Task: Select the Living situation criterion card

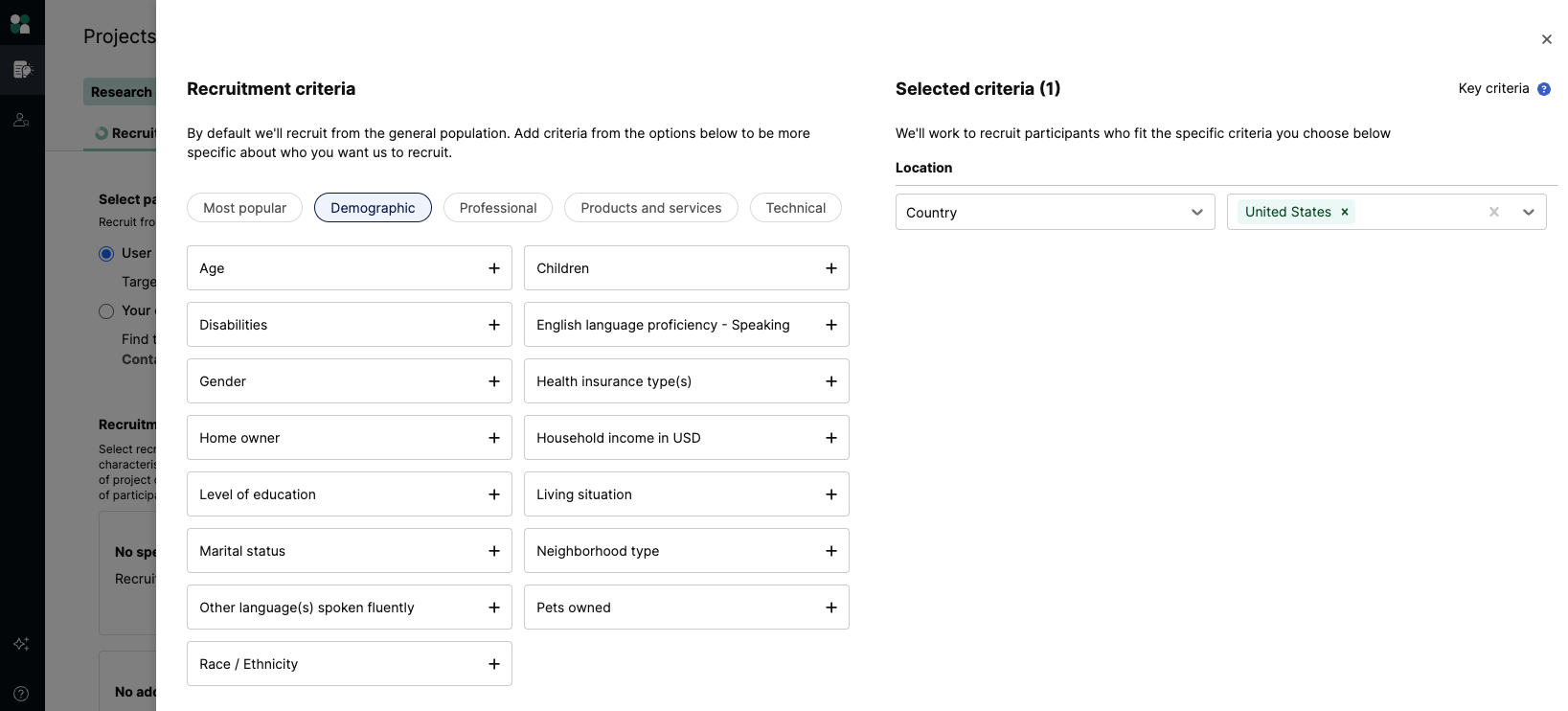Action: point(687,494)
